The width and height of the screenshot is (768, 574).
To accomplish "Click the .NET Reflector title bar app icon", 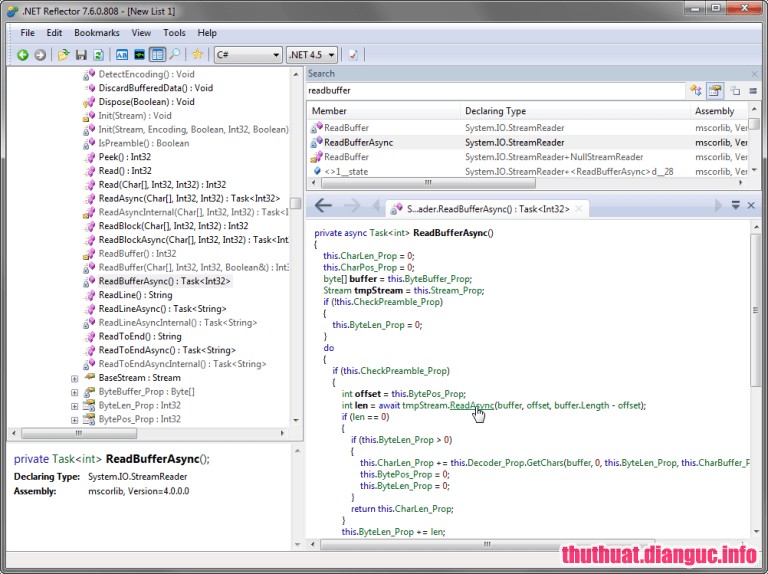I will pyautogui.click(x=13, y=11).
